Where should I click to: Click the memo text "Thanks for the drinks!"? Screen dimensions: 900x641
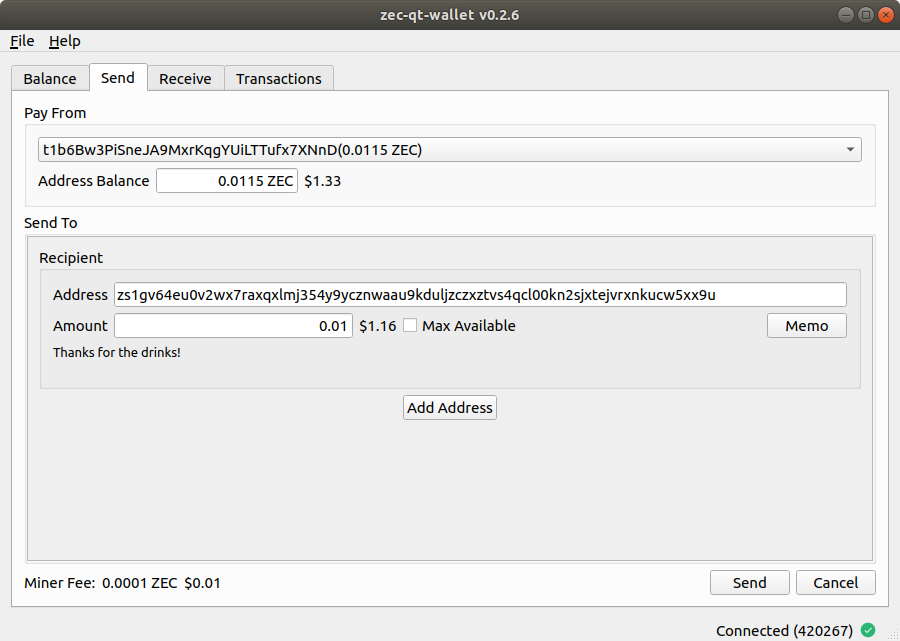click(x=117, y=353)
